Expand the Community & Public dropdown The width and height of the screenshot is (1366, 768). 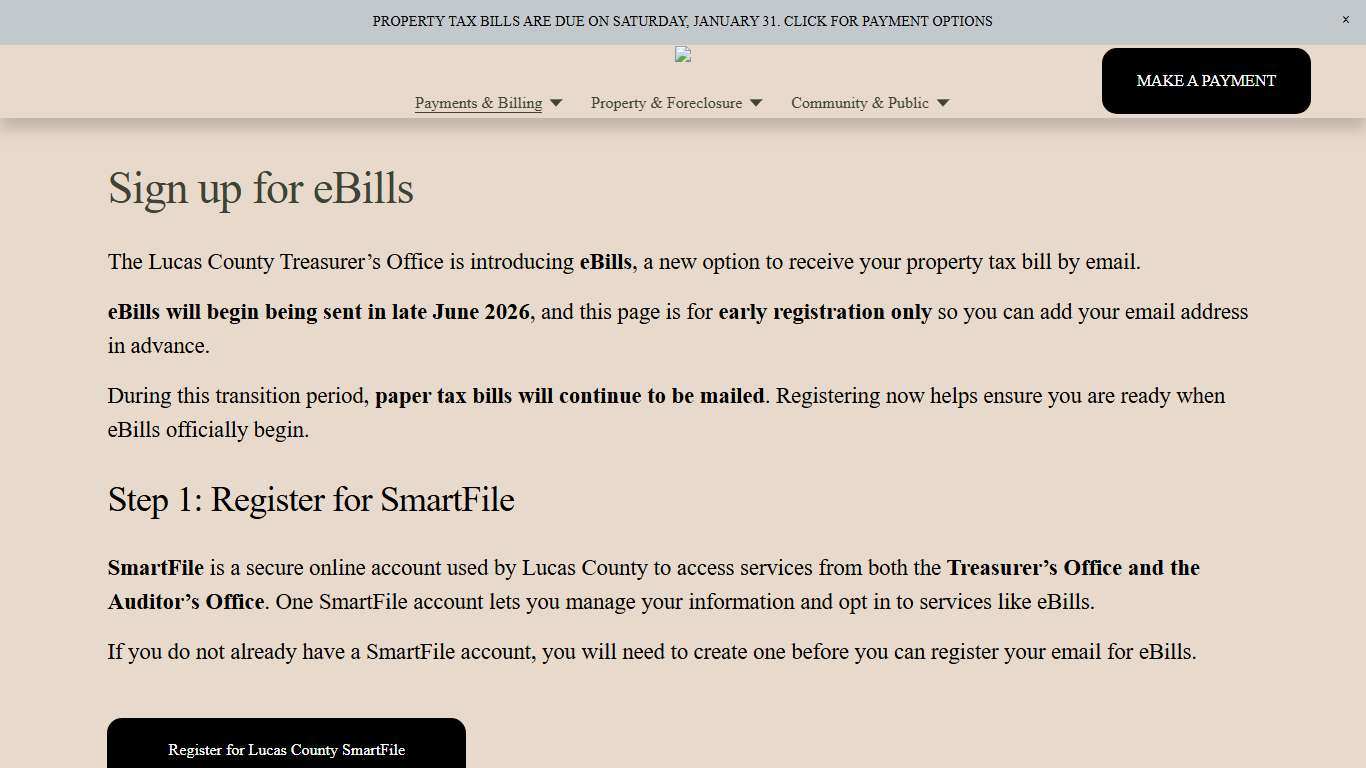tap(859, 103)
